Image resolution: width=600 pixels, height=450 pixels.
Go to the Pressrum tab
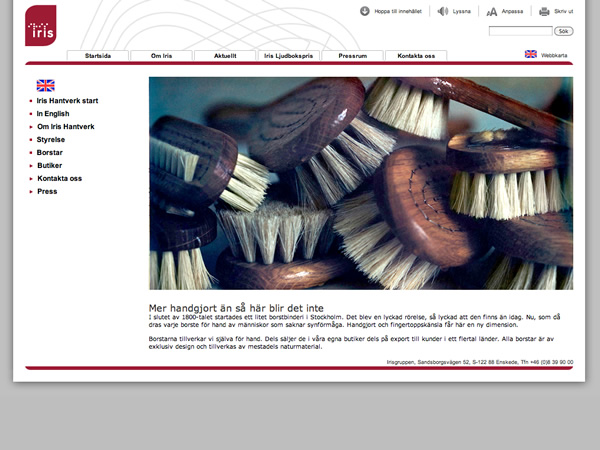[352, 56]
